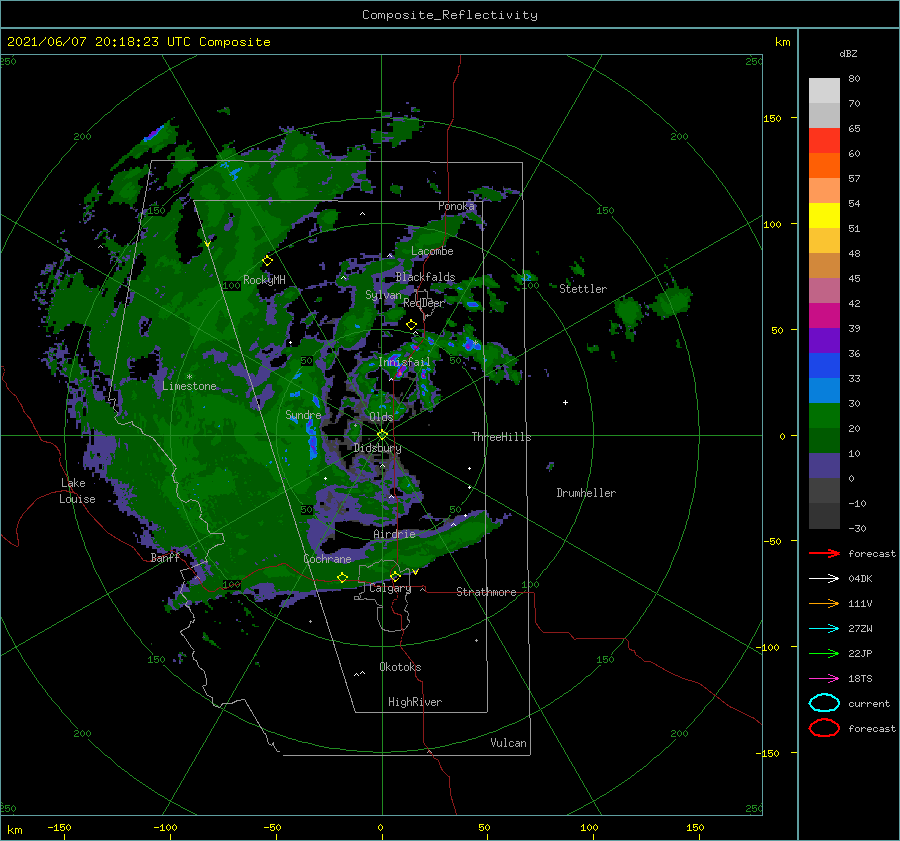The height and width of the screenshot is (841, 900).
Task: Click the Banff label
Action: click(165, 558)
